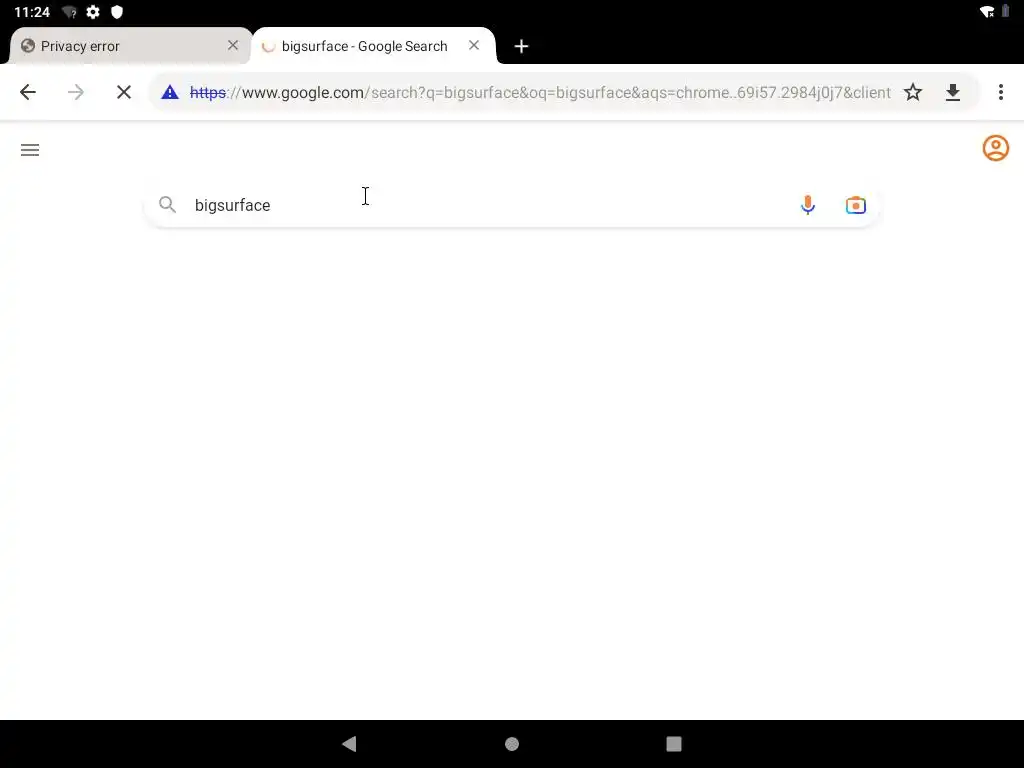This screenshot has width=1024, height=768.
Task: Open the downloads arrow icon
Action: [953, 92]
